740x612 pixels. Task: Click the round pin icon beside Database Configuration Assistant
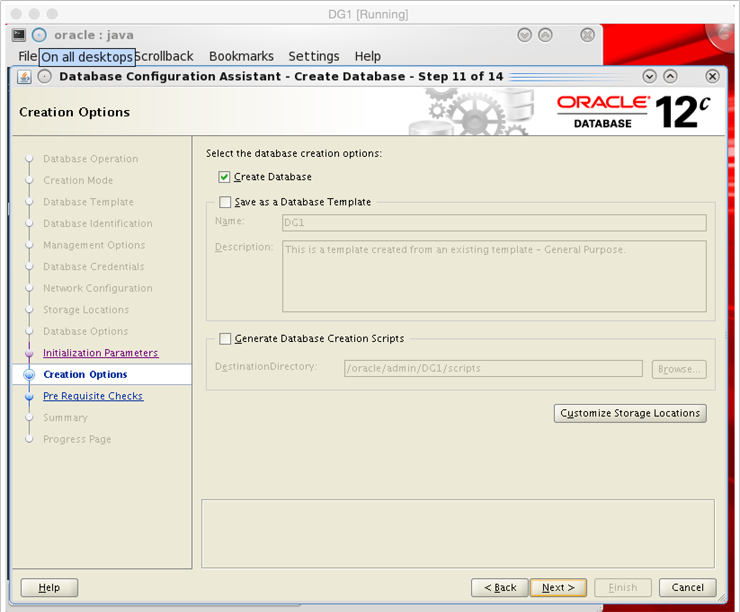44,76
